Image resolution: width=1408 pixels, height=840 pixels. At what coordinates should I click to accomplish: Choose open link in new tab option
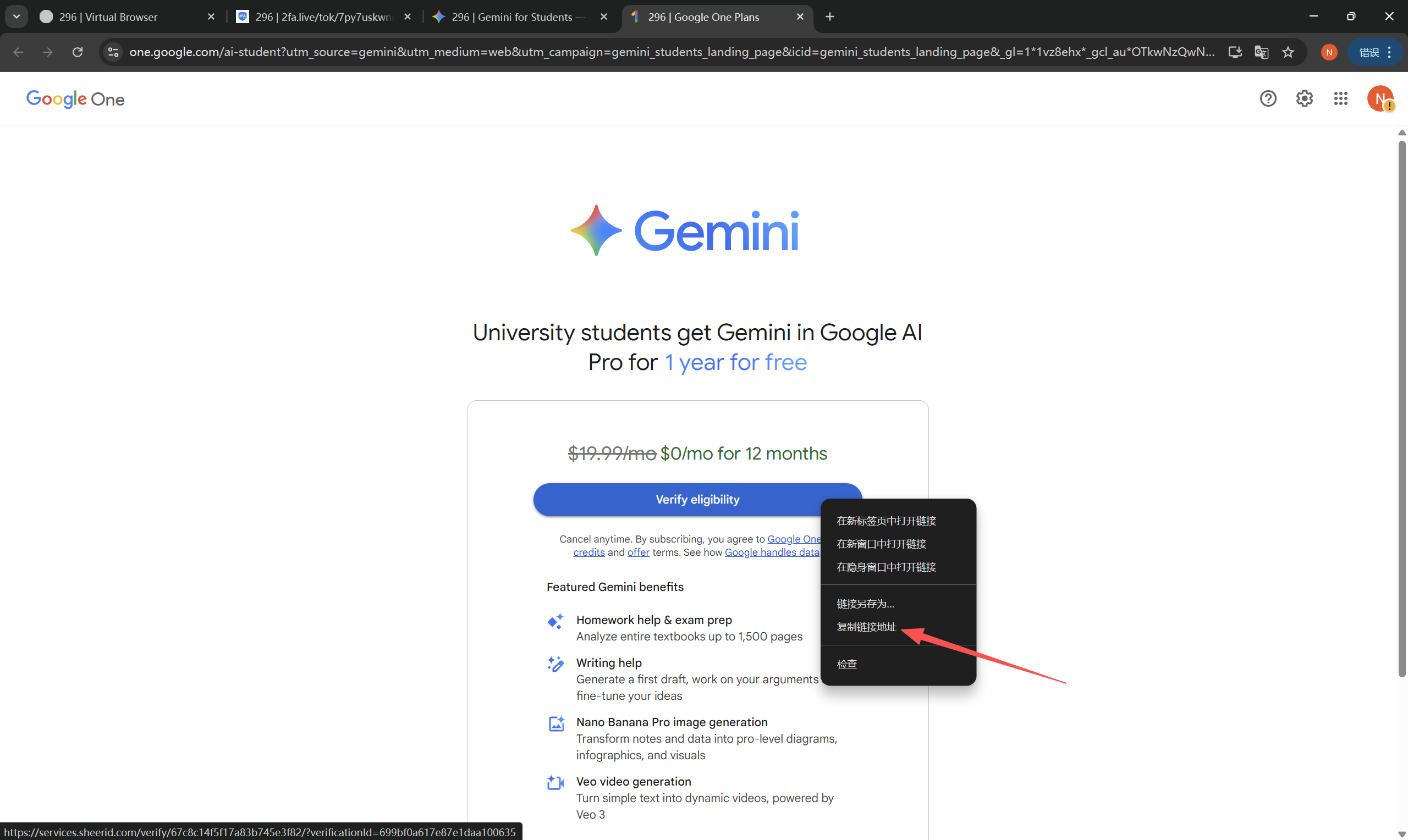click(886, 521)
